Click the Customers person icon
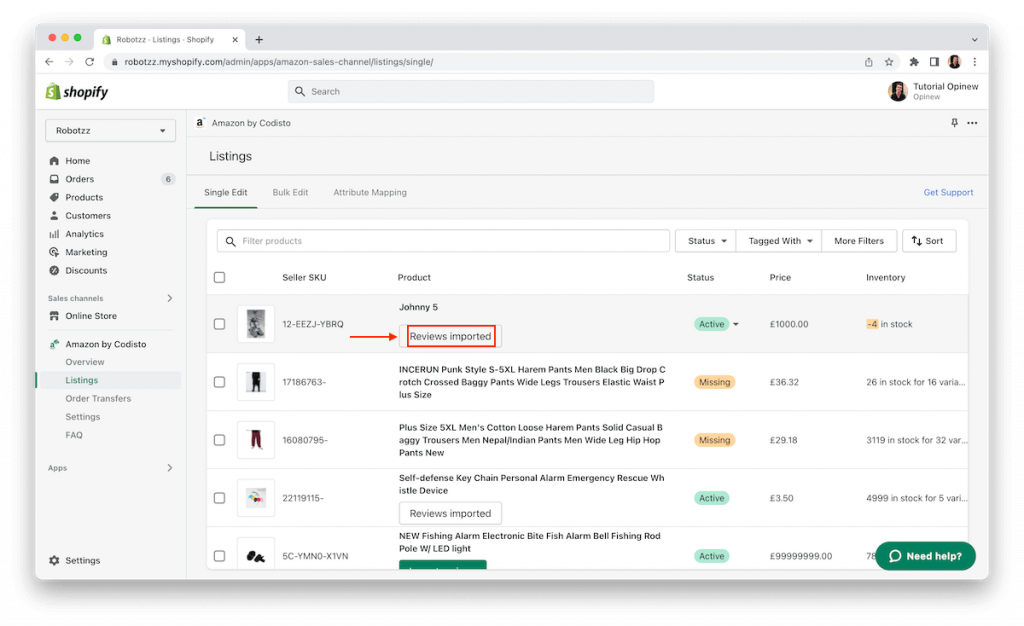 coord(54,215)
